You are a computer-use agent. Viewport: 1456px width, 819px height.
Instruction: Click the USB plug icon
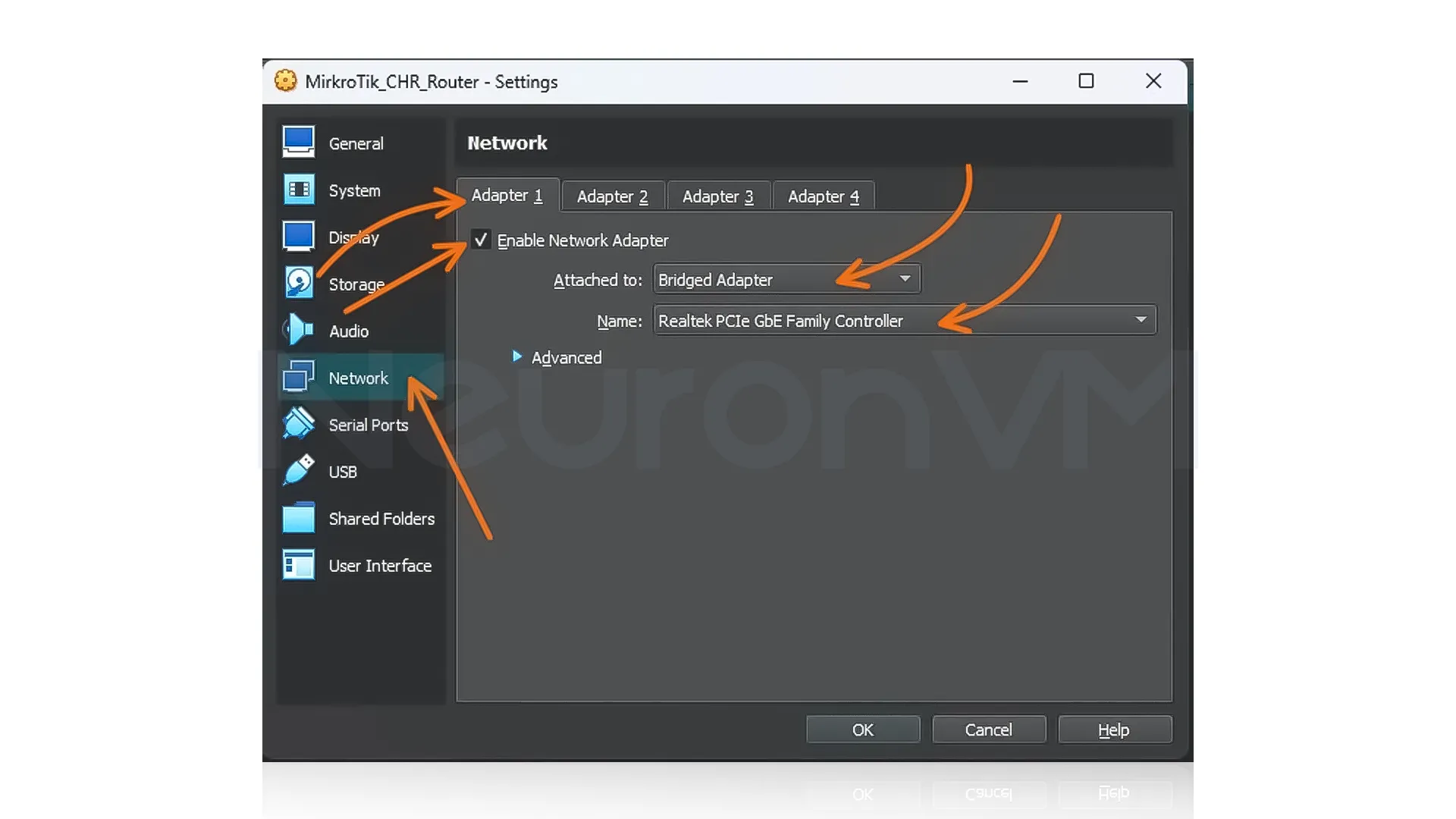click(x=298, y=470)
